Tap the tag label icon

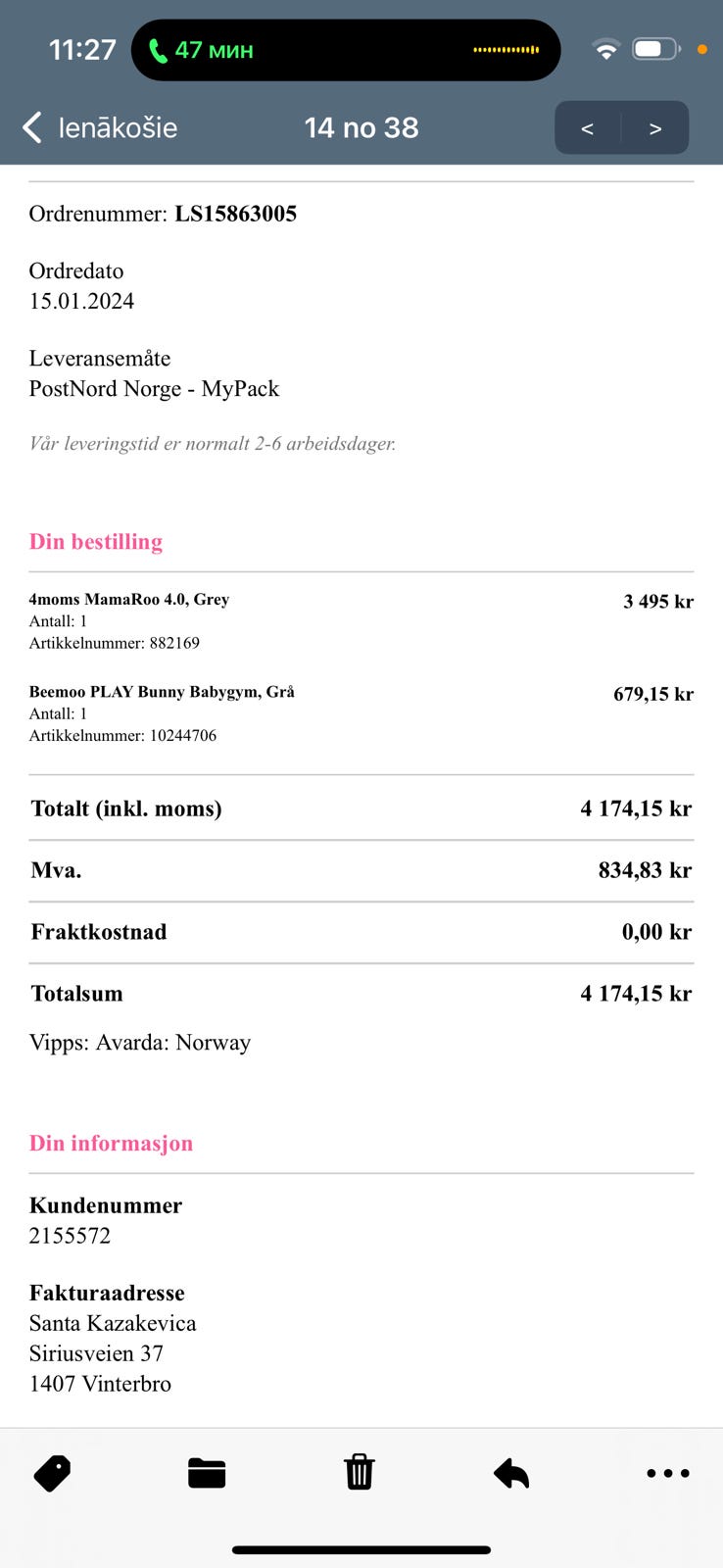(x=52, y=1473)
